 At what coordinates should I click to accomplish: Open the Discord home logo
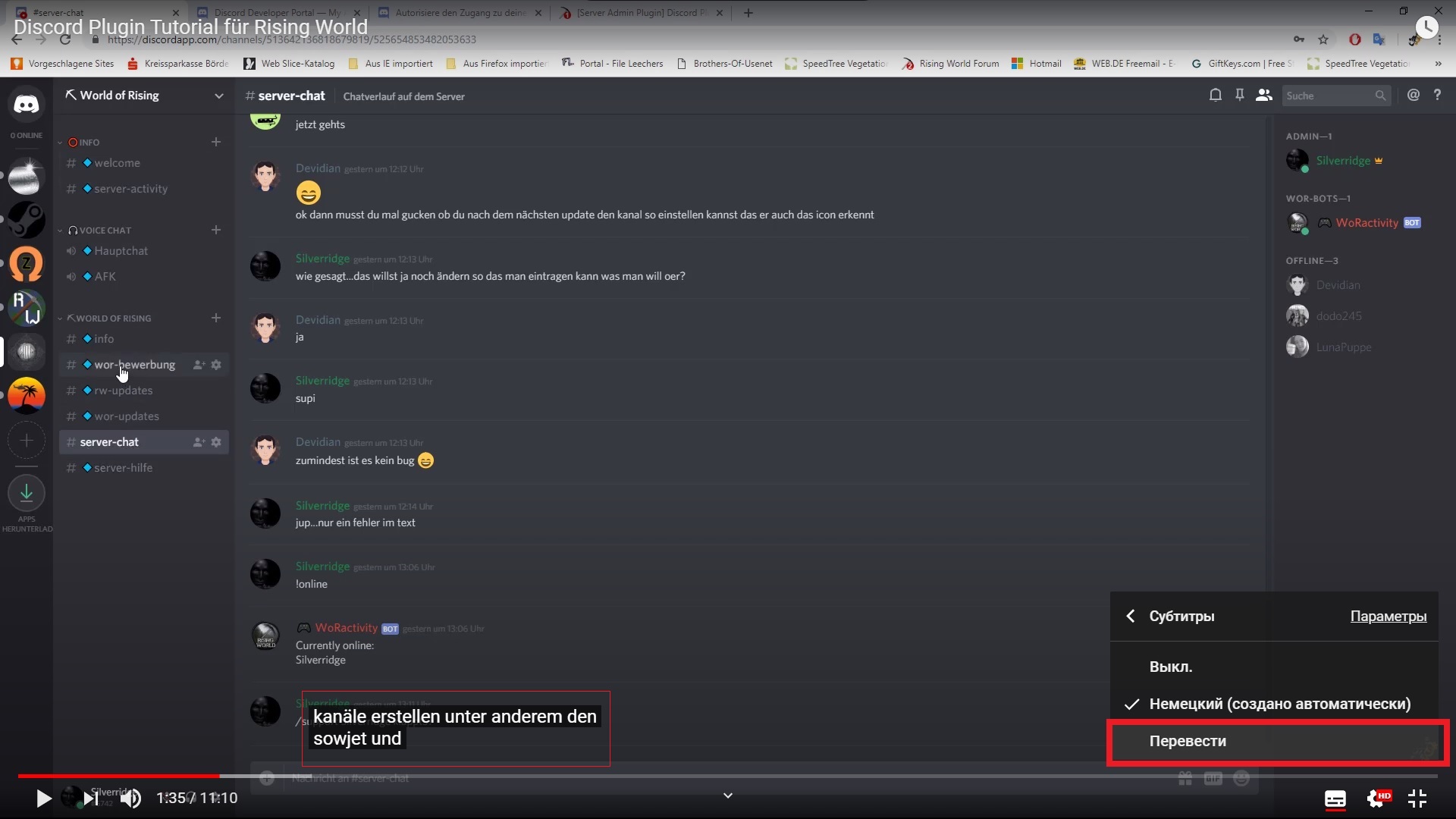(27, 105)
